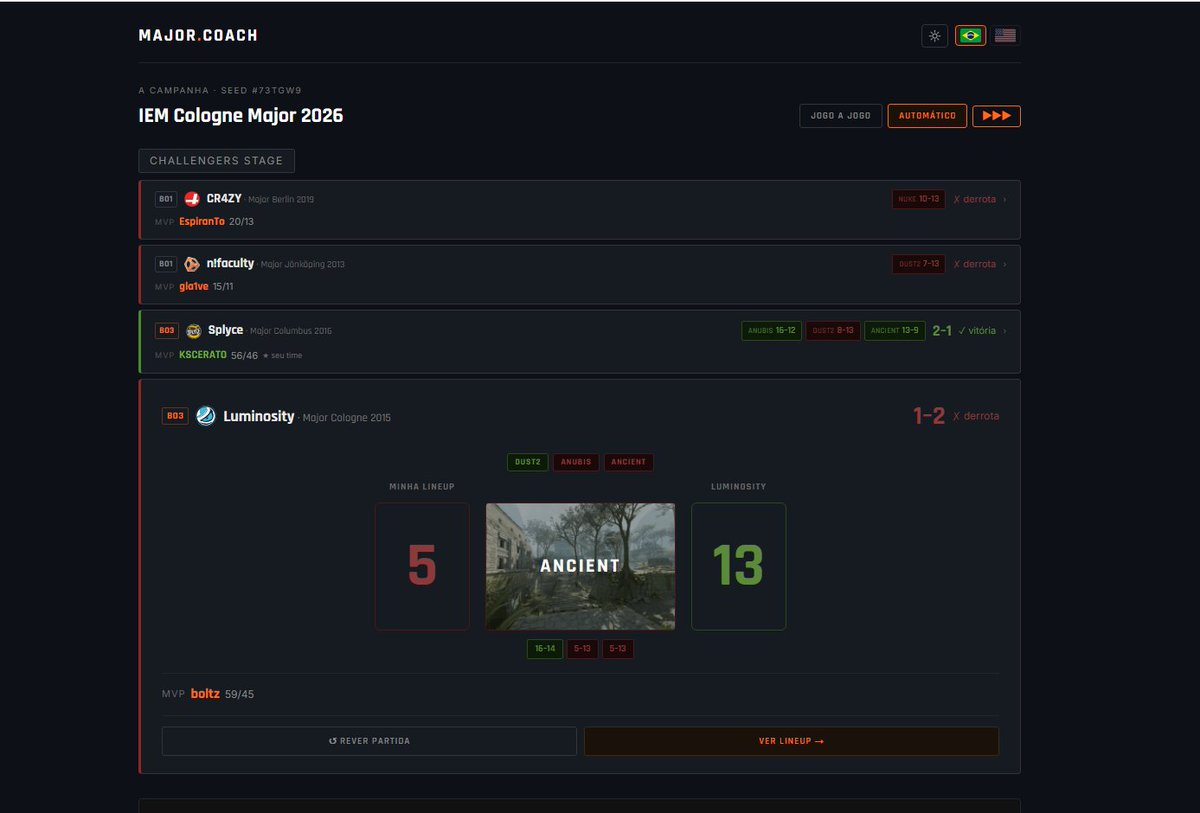Image resolution: width=1200 pixels, height=813 pixels.
Task: Open the CHALLENGERS STAGE tab
Action: point(217,161)
